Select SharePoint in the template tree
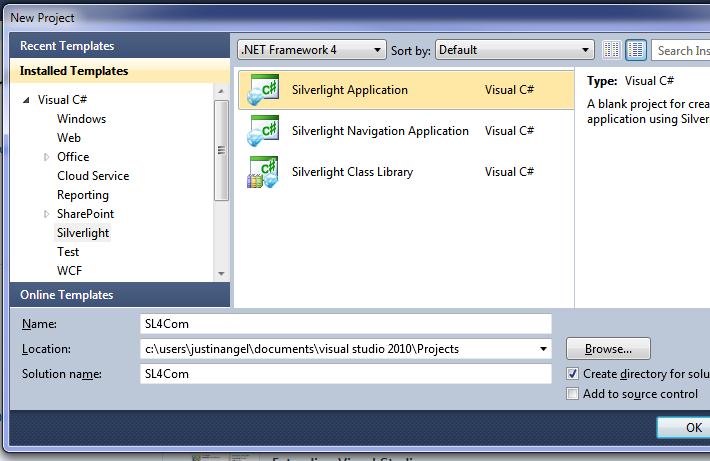Viewport: 710px width, 461px height. (x=85, y=214)
